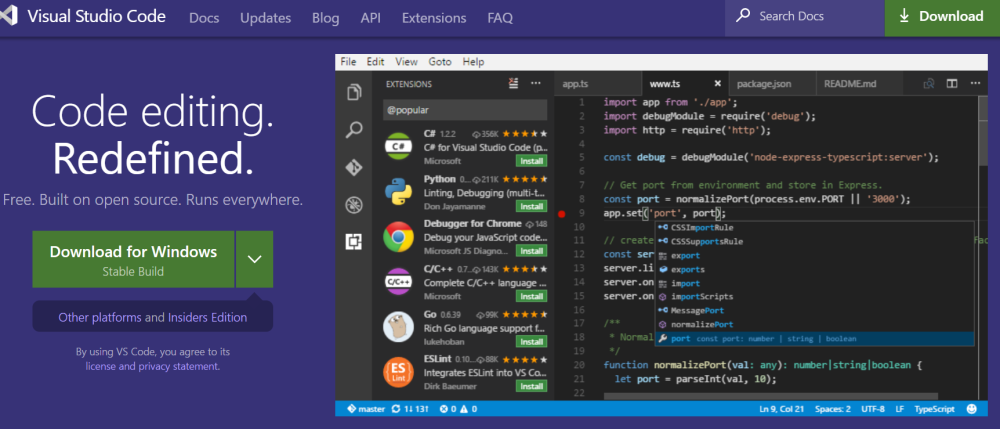The height and width of the screenshot is (429, 1000).
Task: Click the Python extension logo
Action: [399, 192]
